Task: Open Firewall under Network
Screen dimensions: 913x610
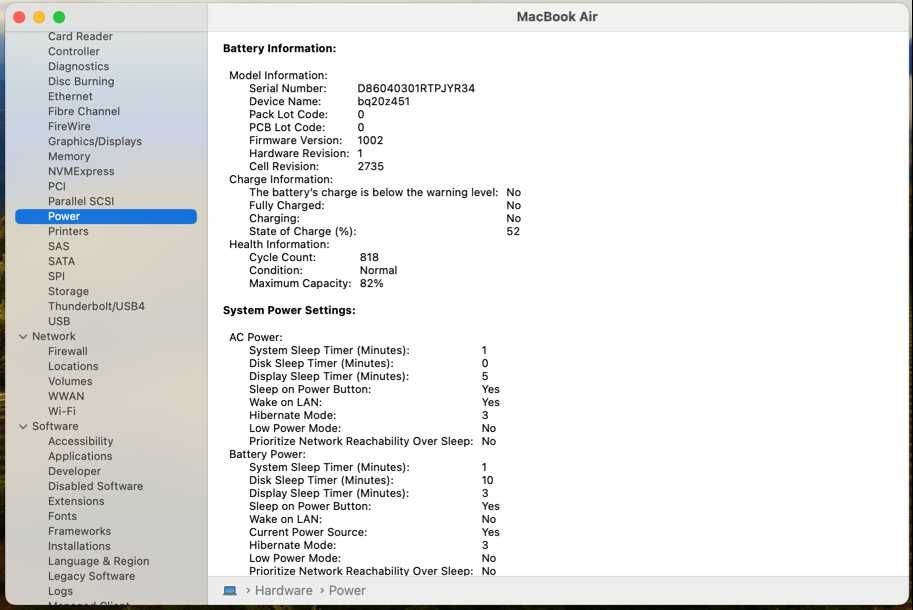Action: [68, 351]
